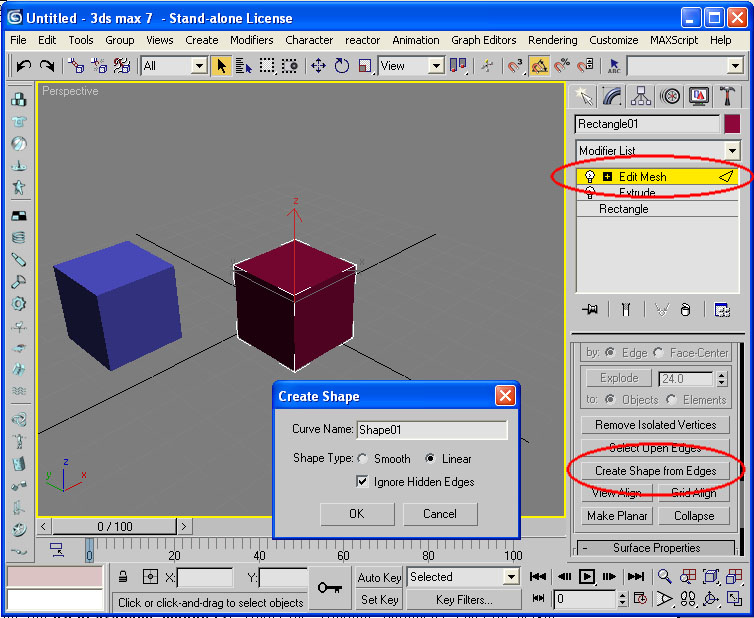Choose the Select Object arrow tool
Screen dimensions: 754x618
point(221,66)
